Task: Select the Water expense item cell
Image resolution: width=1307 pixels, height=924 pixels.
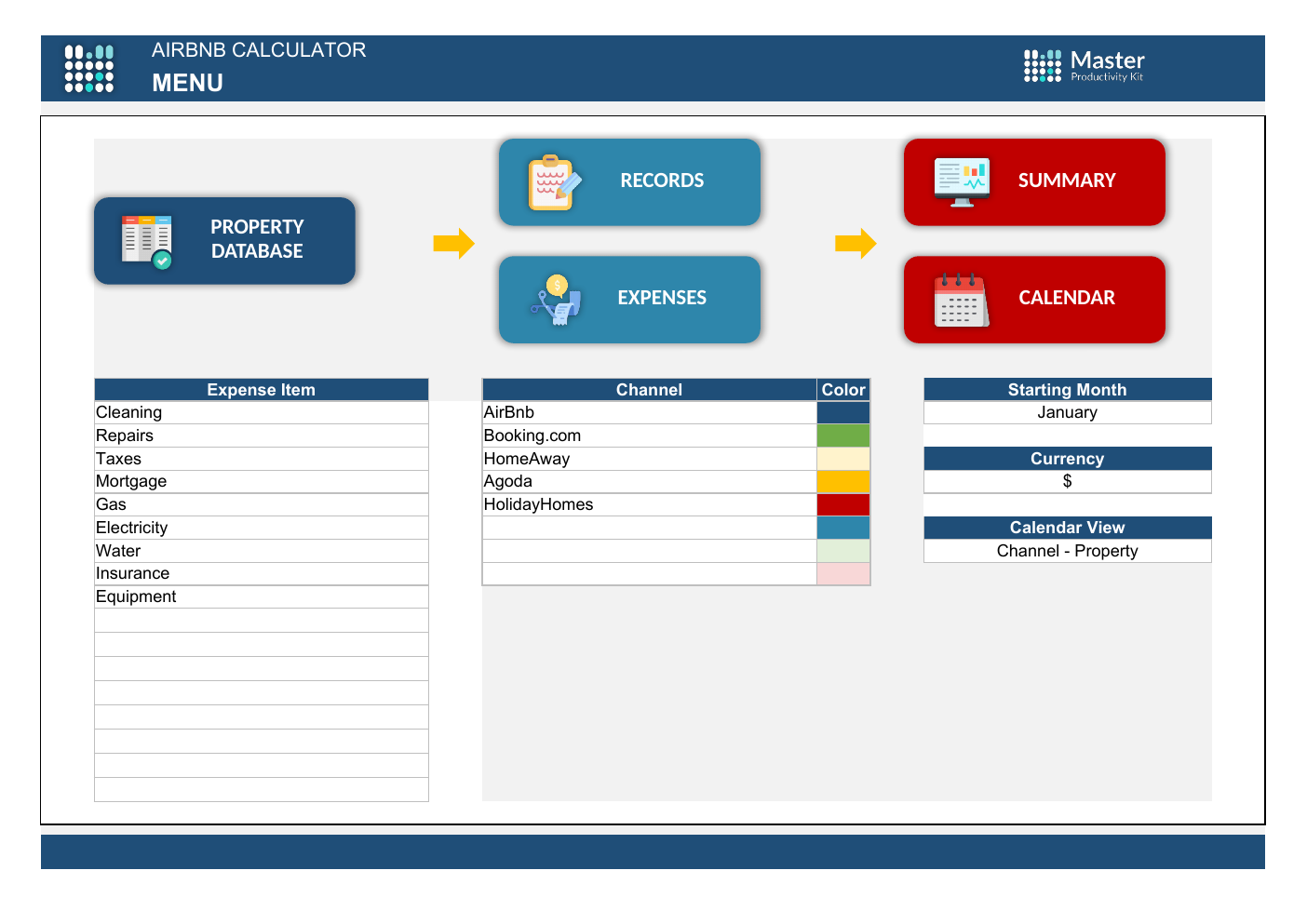Action: coord(262,551)
